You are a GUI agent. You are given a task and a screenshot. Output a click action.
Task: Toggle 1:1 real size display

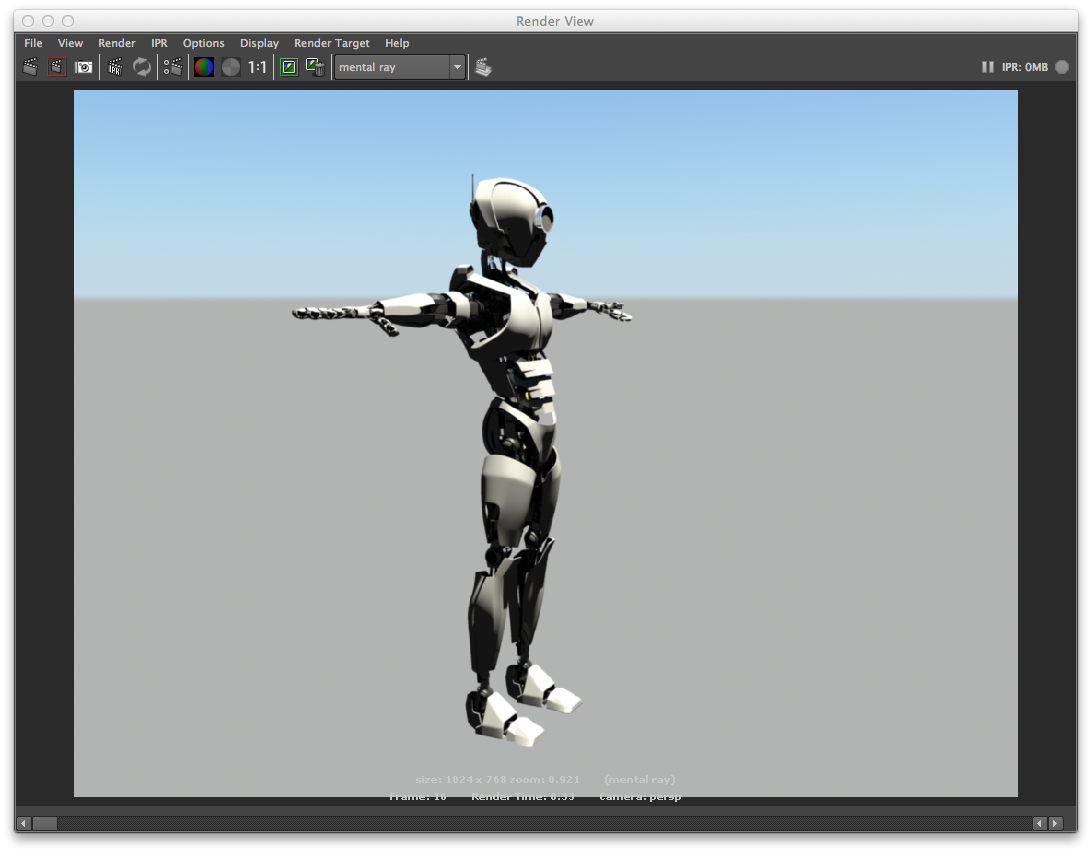tap(256, 67)
